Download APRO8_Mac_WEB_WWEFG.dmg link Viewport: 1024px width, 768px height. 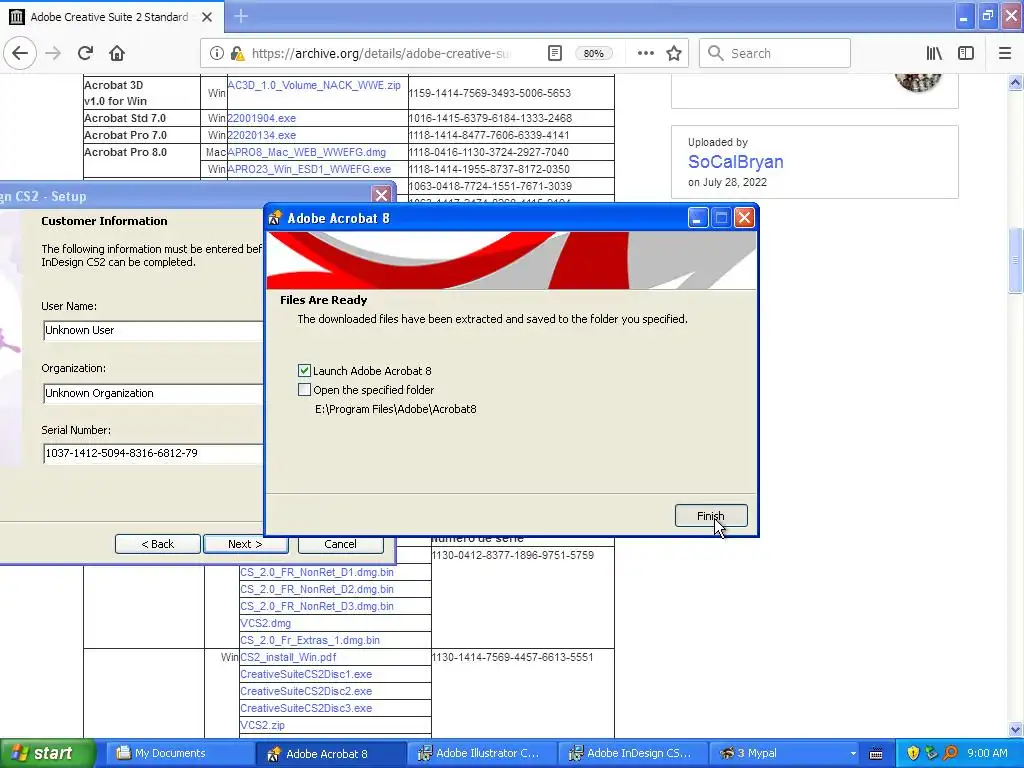coord(307,152)
